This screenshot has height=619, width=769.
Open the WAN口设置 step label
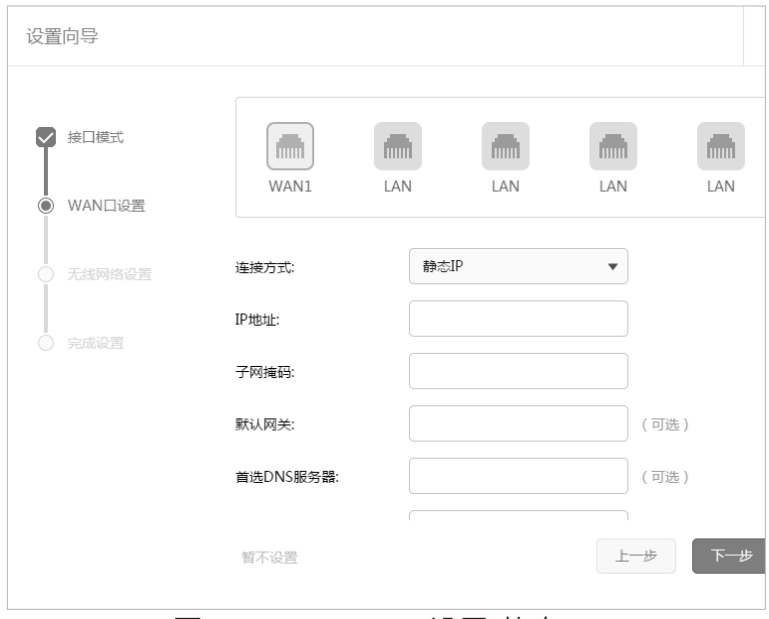tap(106, 206)
